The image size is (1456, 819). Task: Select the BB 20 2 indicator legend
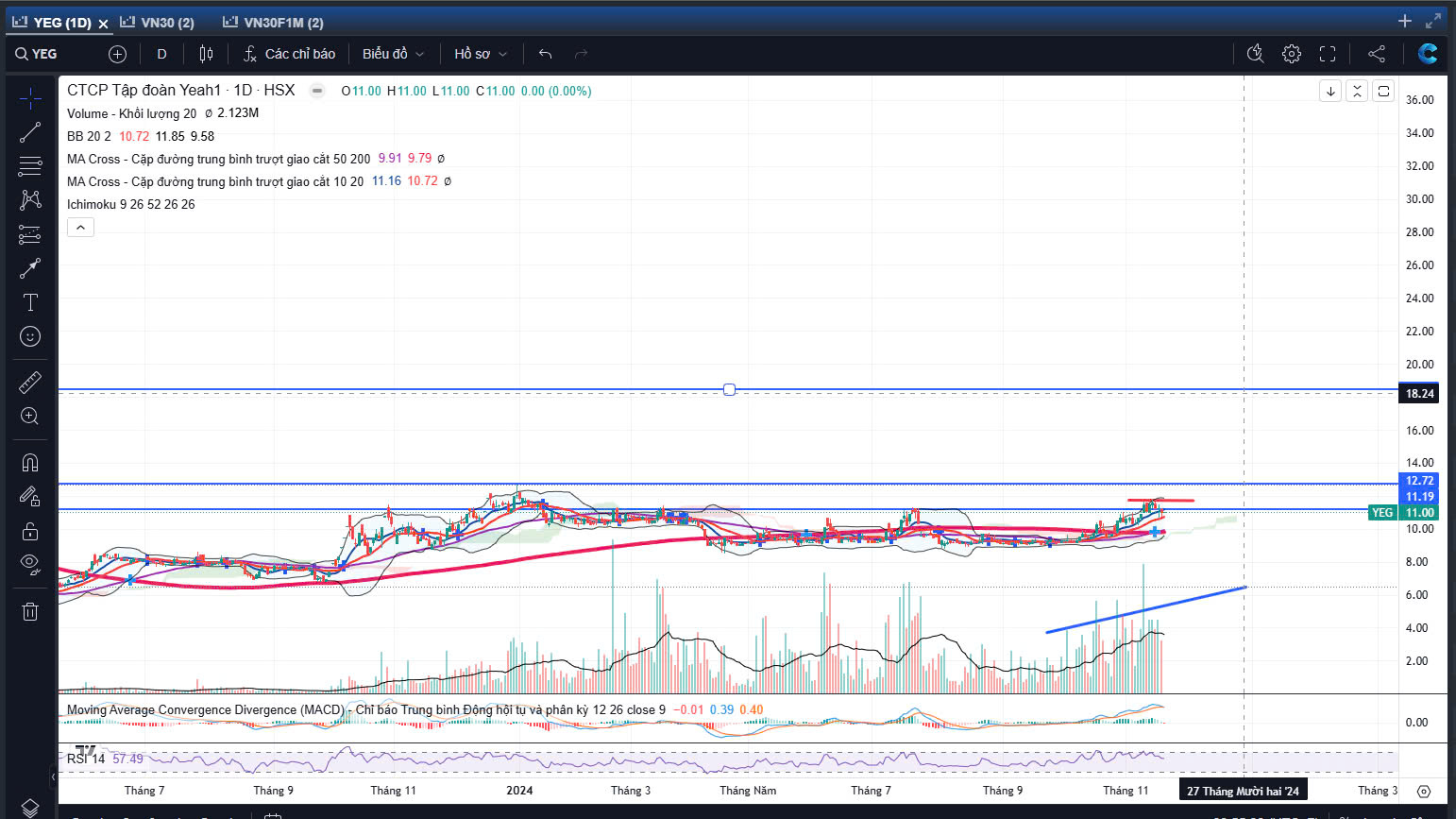coord(89,136)
